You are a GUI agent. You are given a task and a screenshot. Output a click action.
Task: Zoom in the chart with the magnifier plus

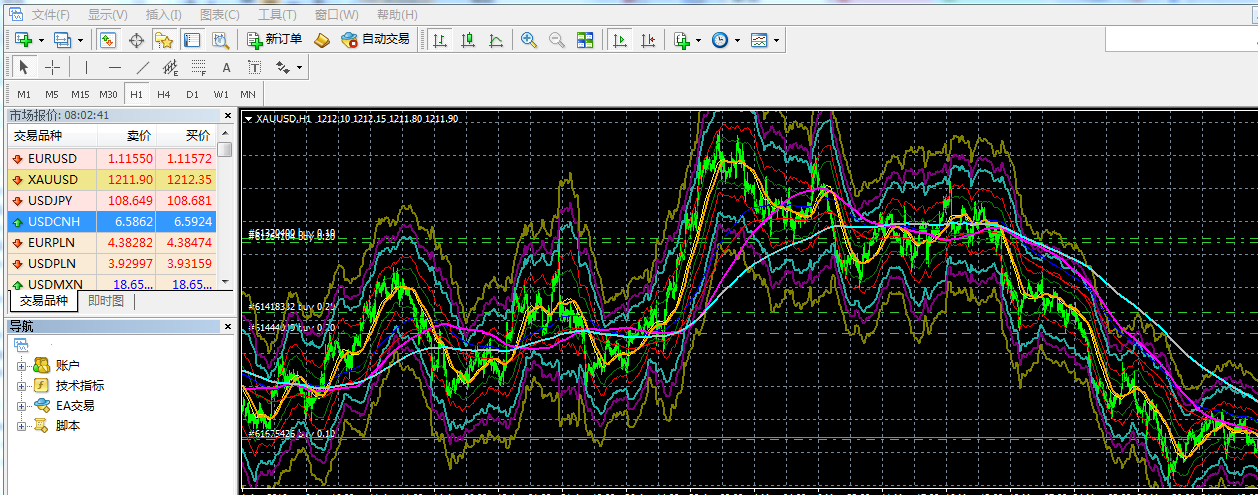click(x=529, y=40)
